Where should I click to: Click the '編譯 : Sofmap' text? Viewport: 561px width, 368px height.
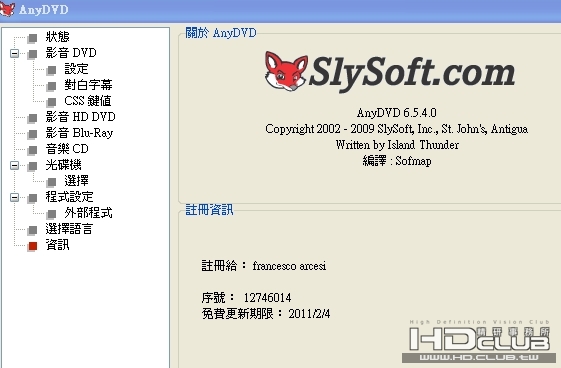click(x=397, y=161)
